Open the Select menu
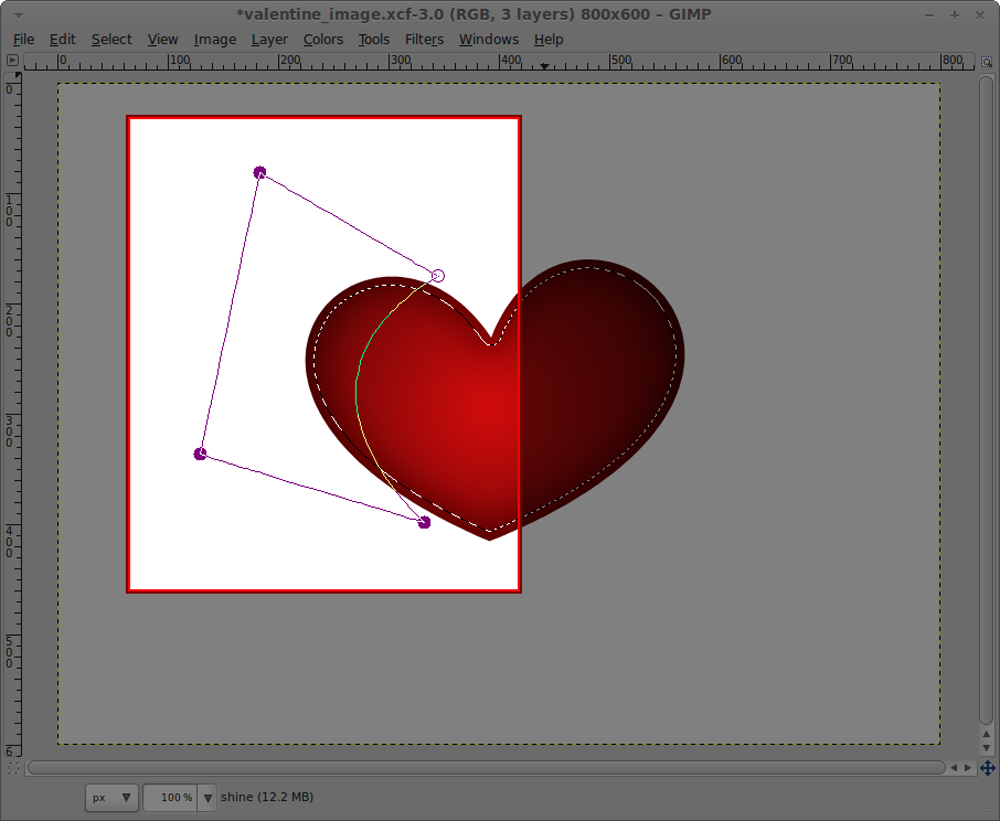1000x821 pixels. pyautogui.click(x=111, y=39)
